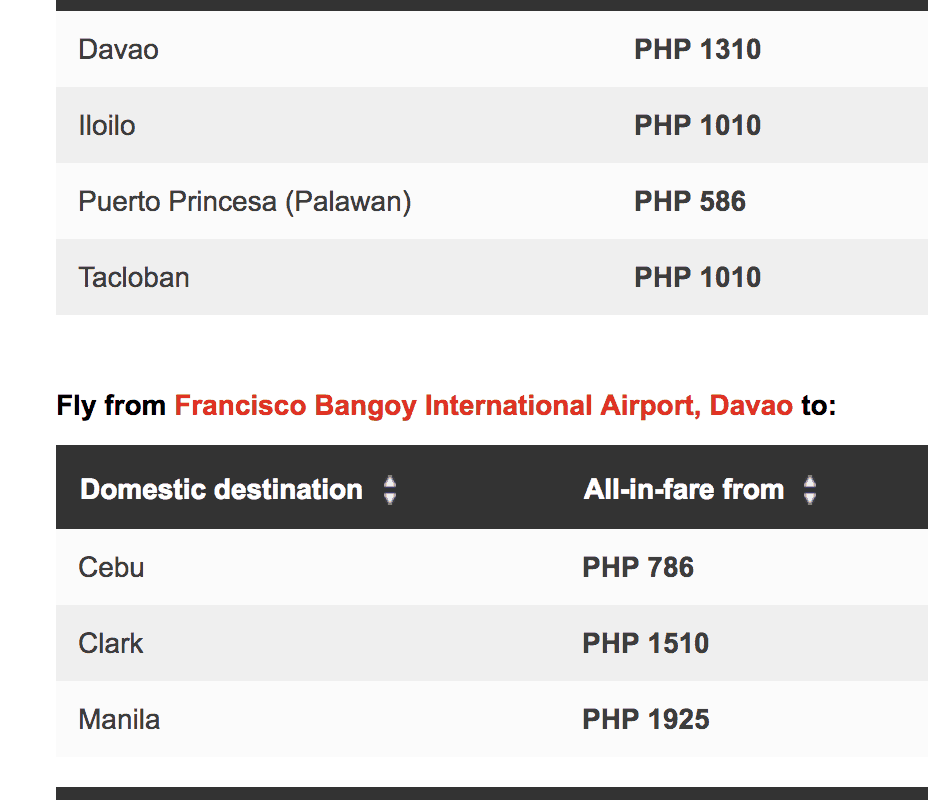Screen dimensions: 928x800
Task: Select the Davao destination row
Action: [119, 50]
